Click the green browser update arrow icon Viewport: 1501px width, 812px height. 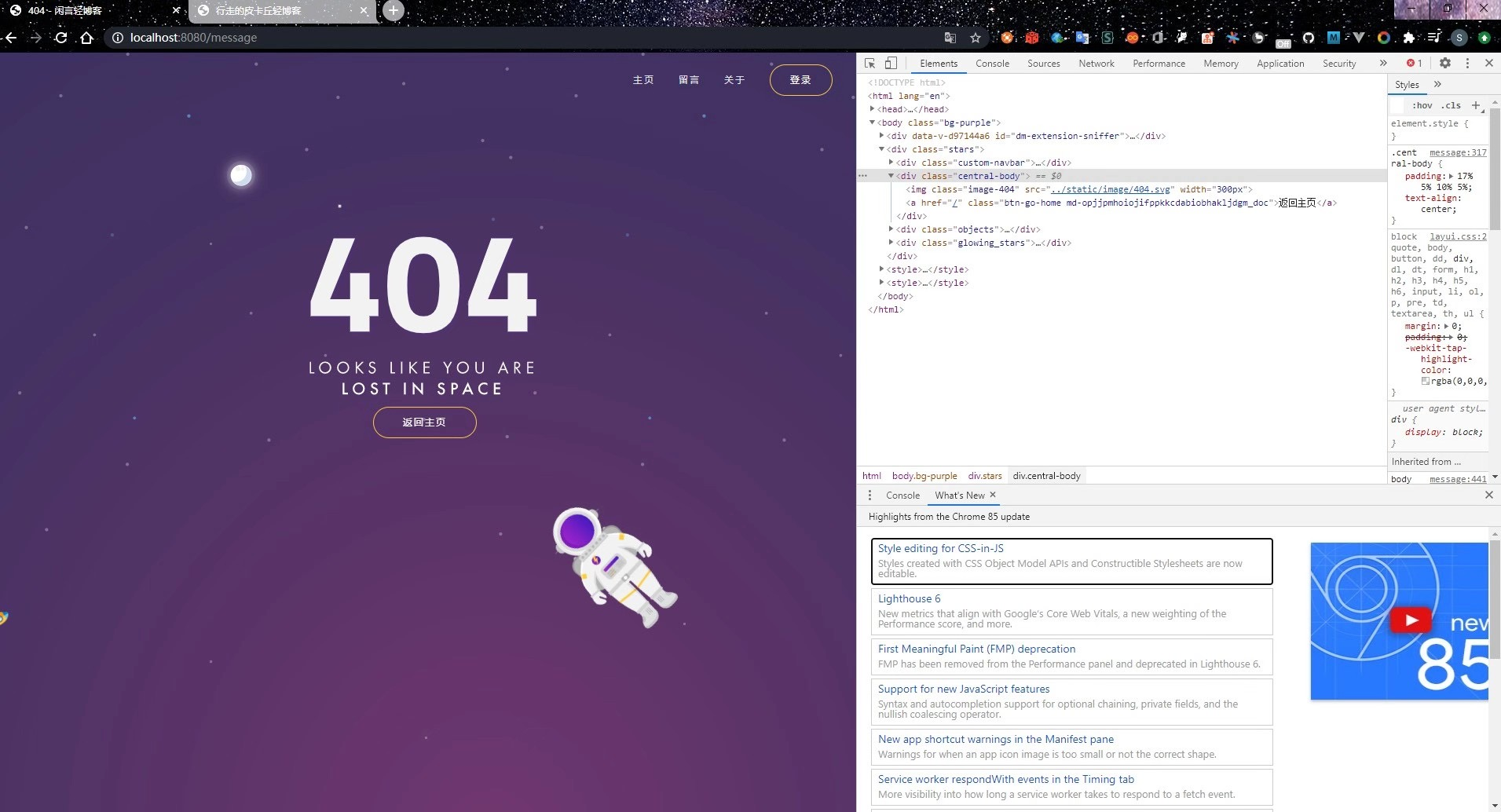[x=1485, y=38]
